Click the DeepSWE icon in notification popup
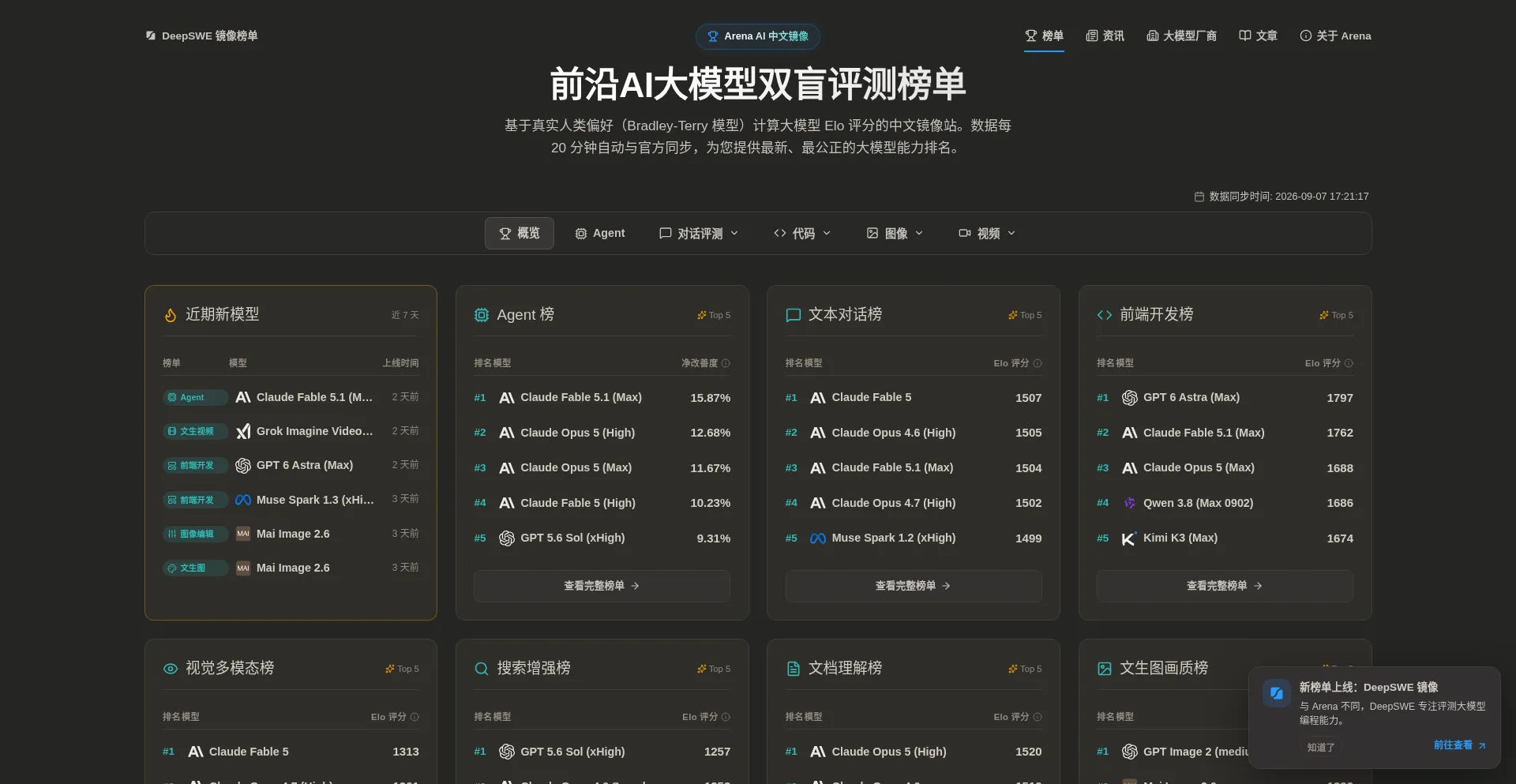 point(1276,693)
